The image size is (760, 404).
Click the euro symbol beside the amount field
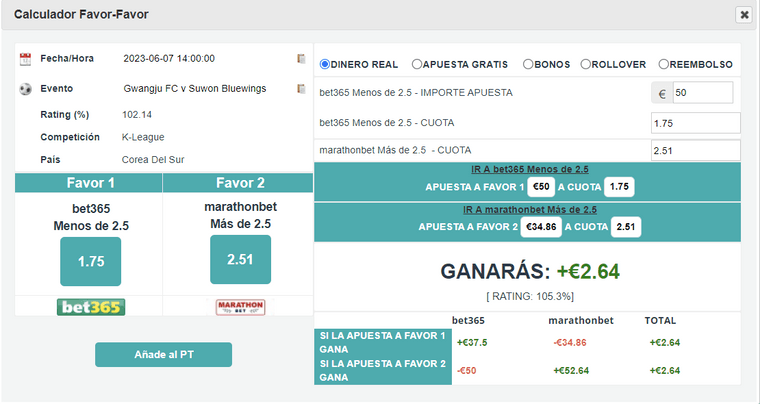[x=662, y=93]
